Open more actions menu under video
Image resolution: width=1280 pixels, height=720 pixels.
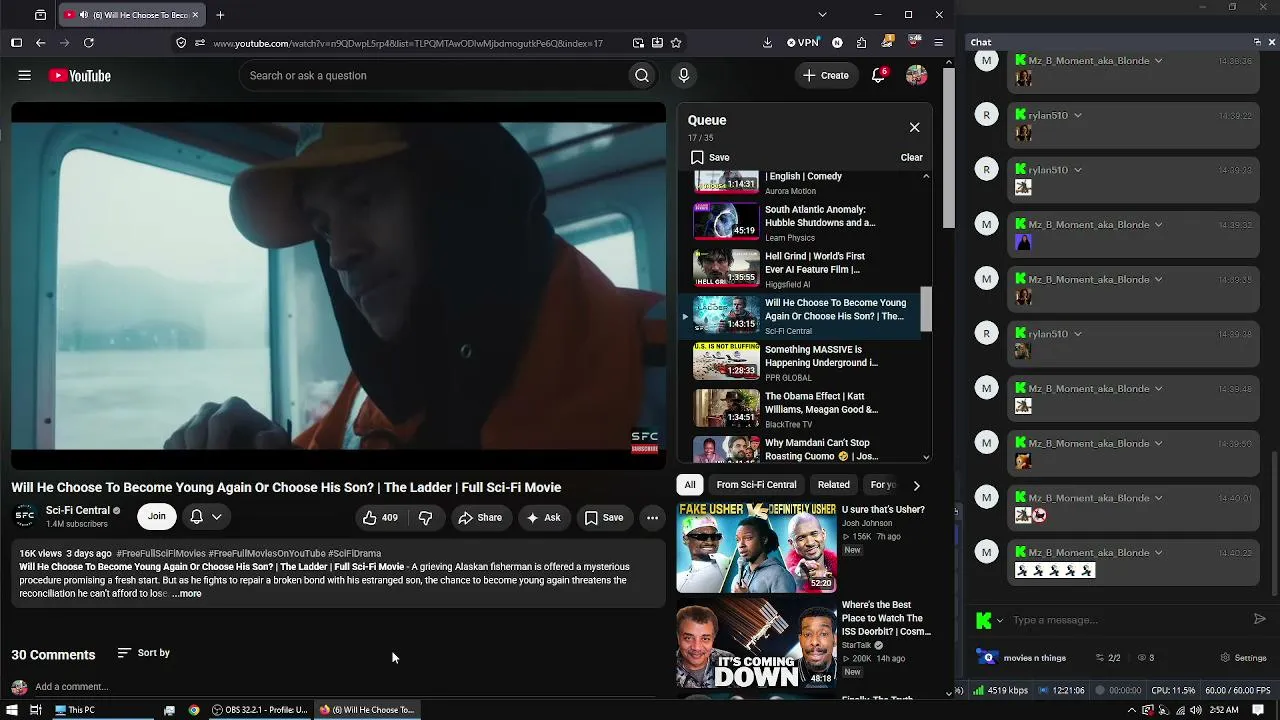tap(652, 518)
